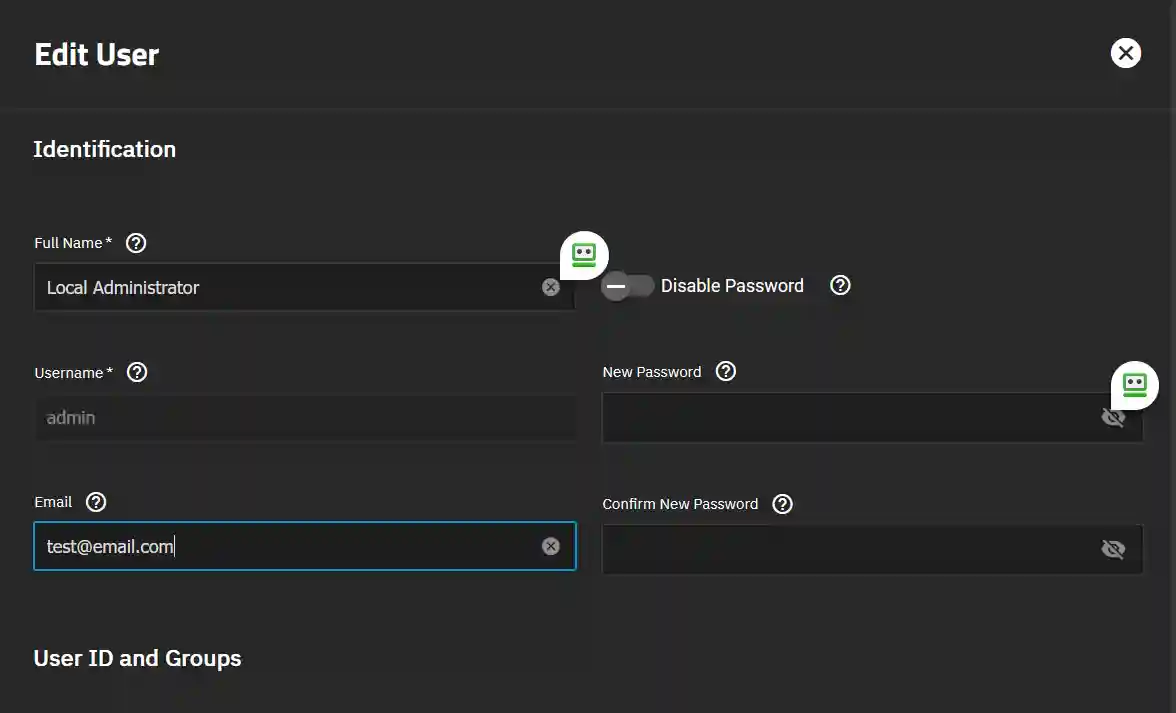Select the User ID and Groups header
Screen dimensions: 1176x713
137,658
